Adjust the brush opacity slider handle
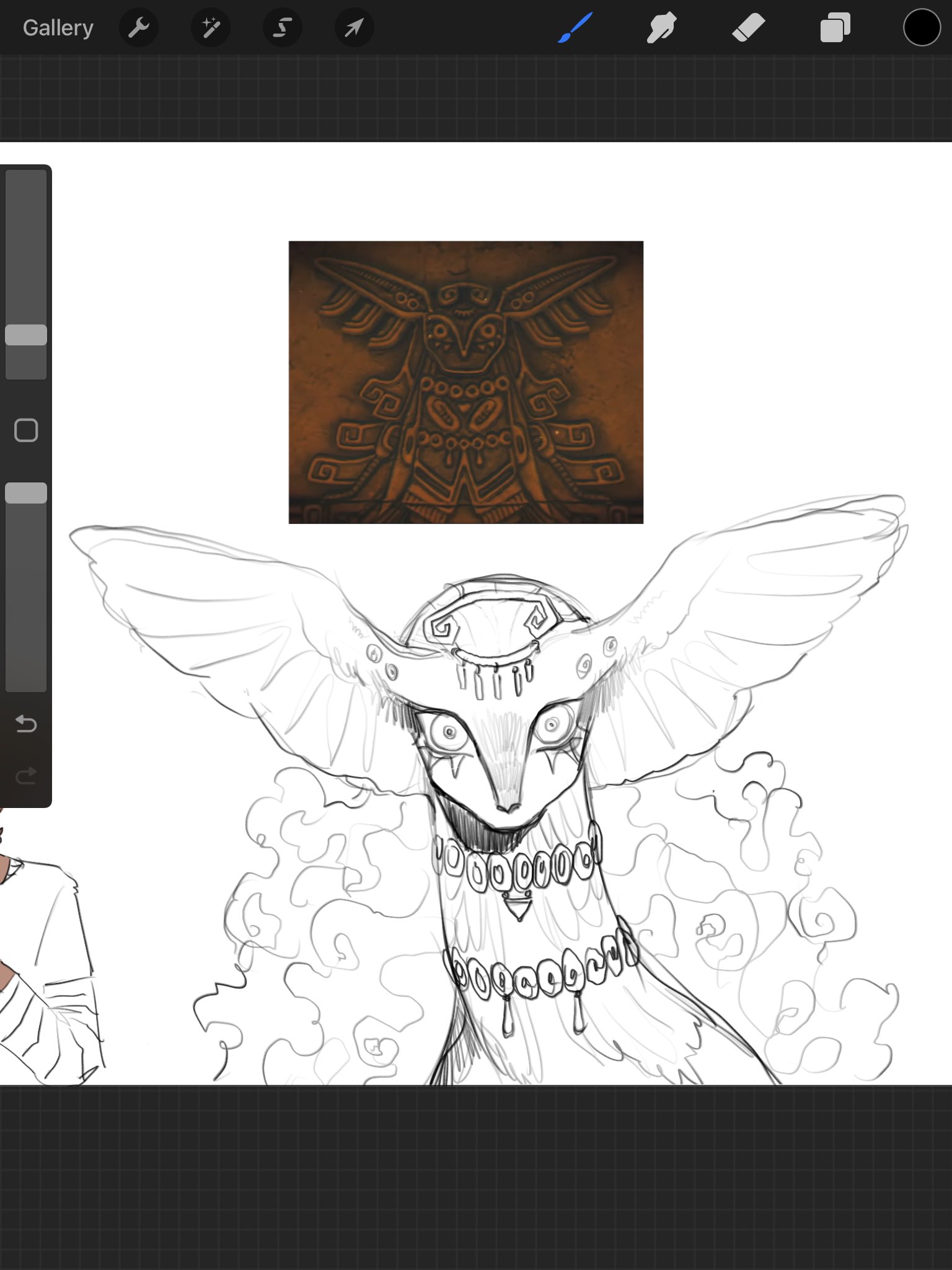The height and width of the screenshot is (1270, 952). coord(26,493)
